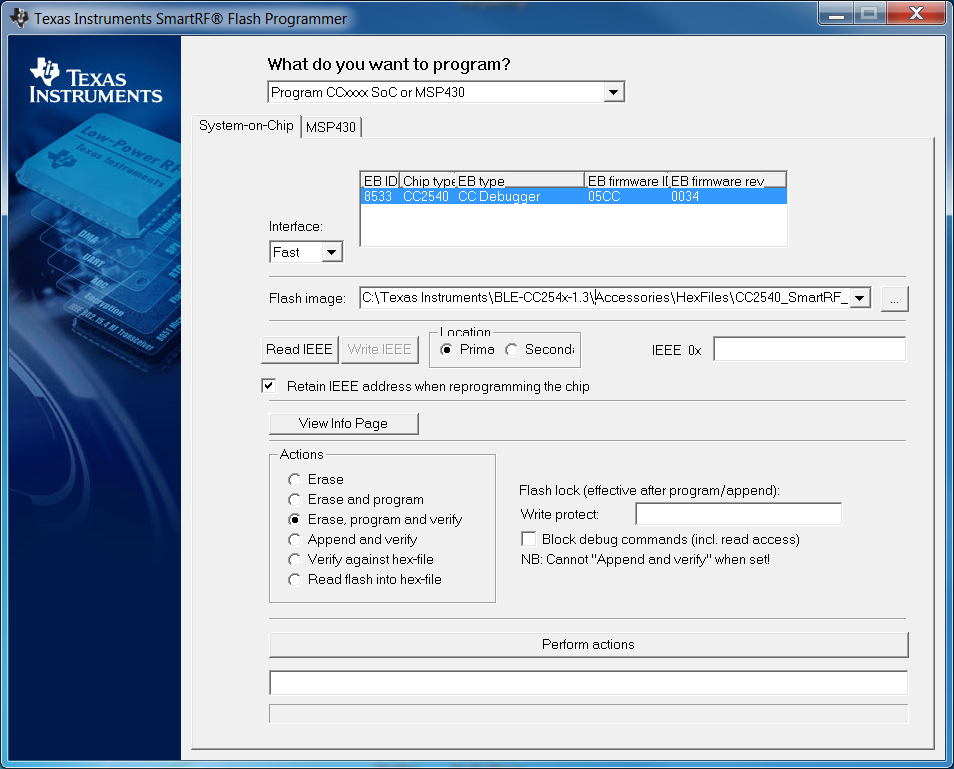Click the EB ID column header
This screenshot has height=769, width=954.
380,181
